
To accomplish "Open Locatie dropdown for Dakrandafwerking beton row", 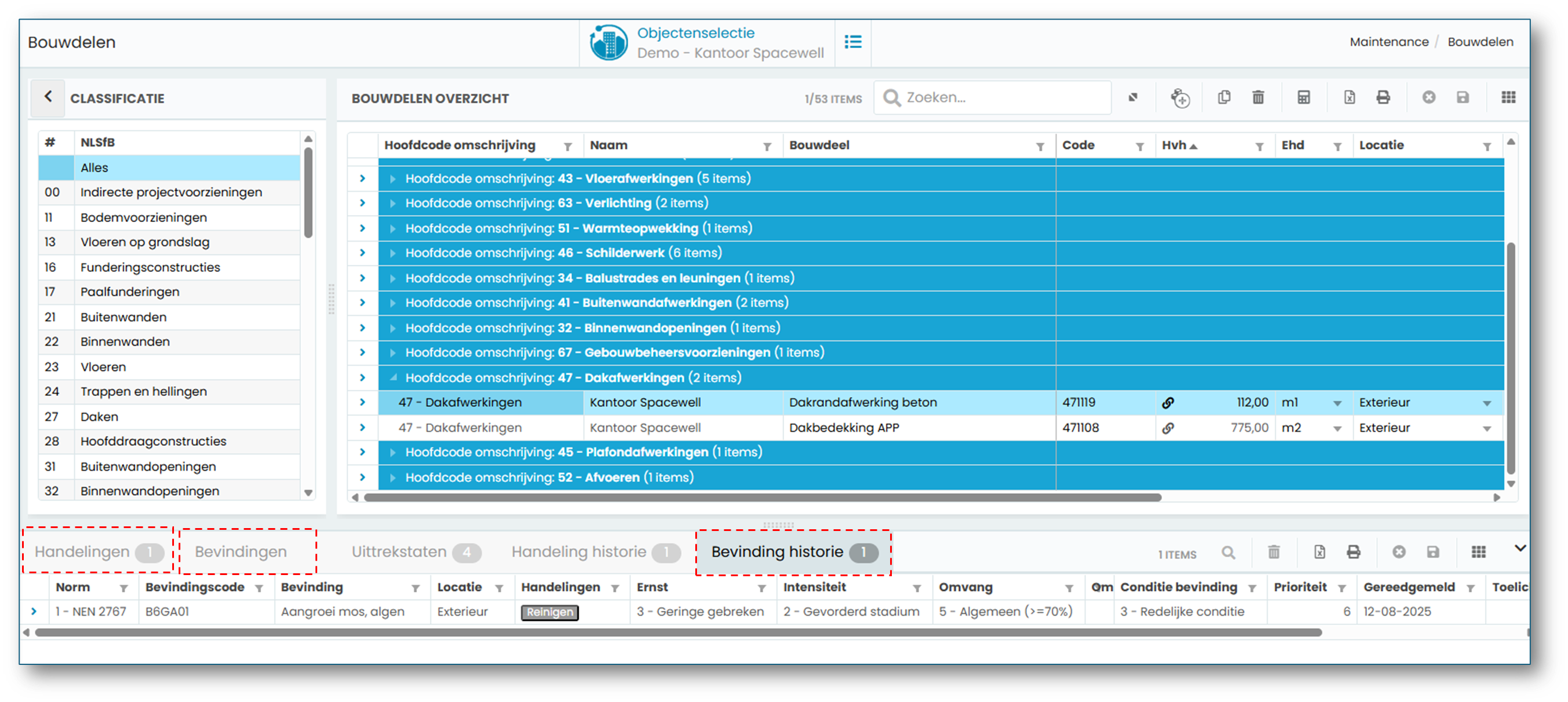I will pos(1487,403).
